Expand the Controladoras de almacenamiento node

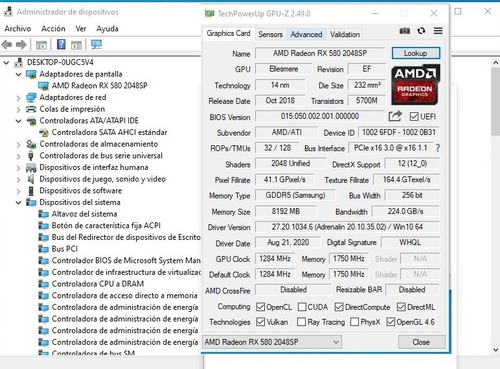19,144
